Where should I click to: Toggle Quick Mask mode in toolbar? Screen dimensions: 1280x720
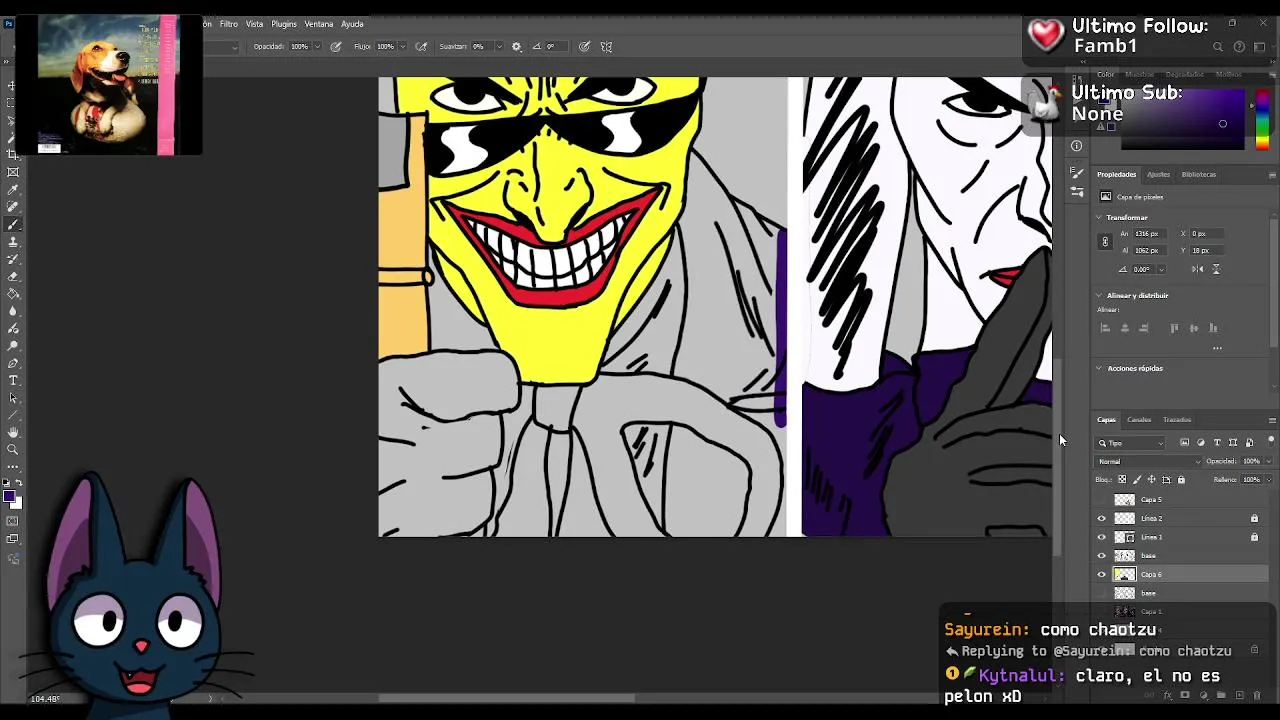point(13,521)
